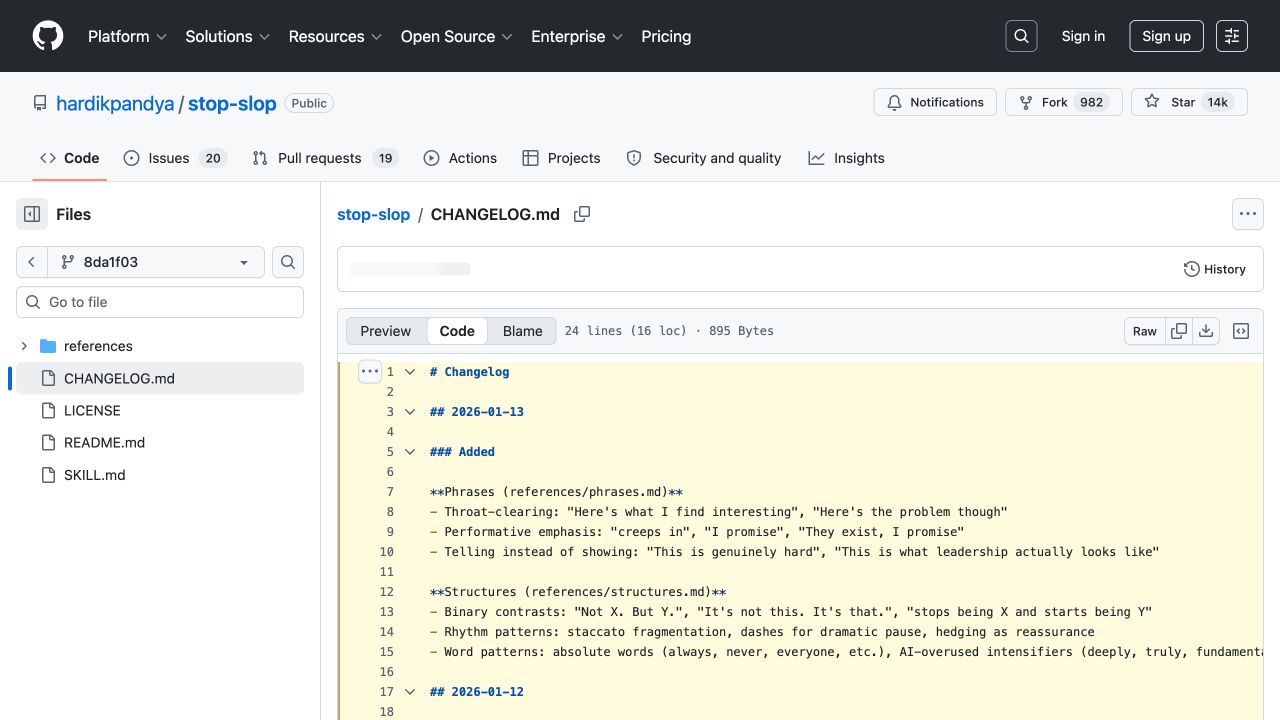Click the Issues count 20 badge
The height and width of the screenshot is (720, 1280).
click(212, 158)
